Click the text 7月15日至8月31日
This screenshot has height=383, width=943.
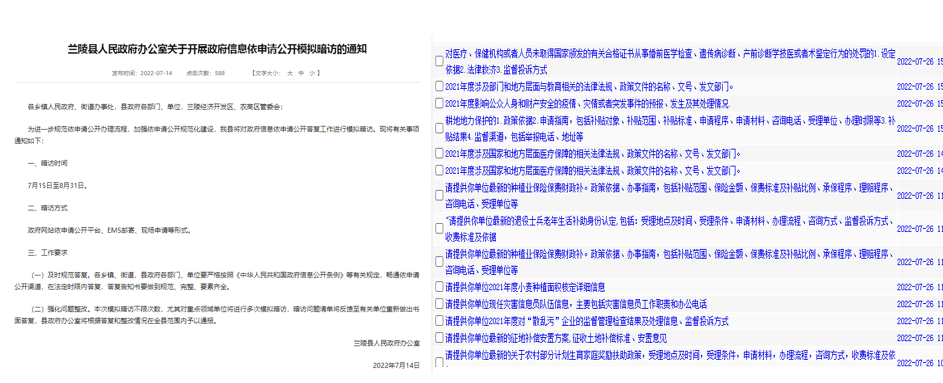[58, 185]
